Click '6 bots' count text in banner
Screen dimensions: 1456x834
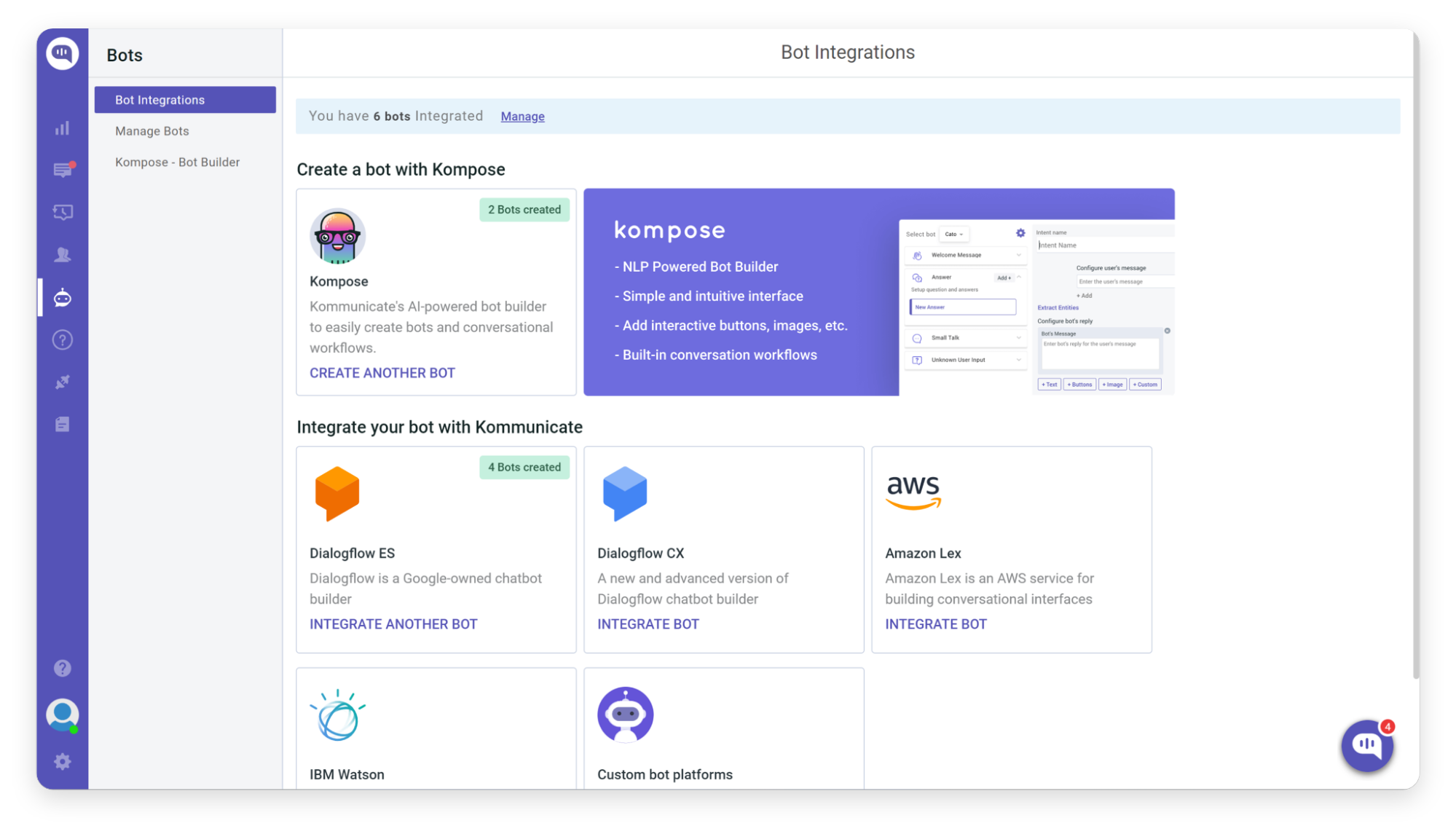tap(392, 117)
